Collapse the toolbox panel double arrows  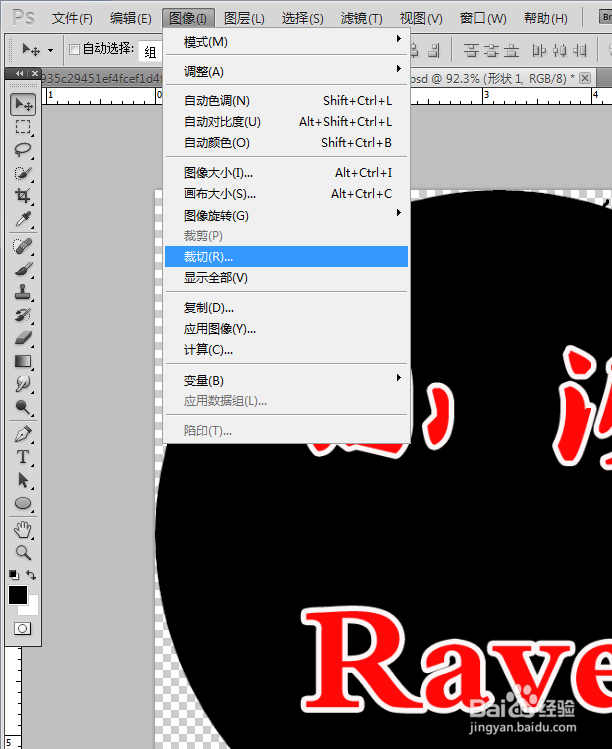[20, 74]
